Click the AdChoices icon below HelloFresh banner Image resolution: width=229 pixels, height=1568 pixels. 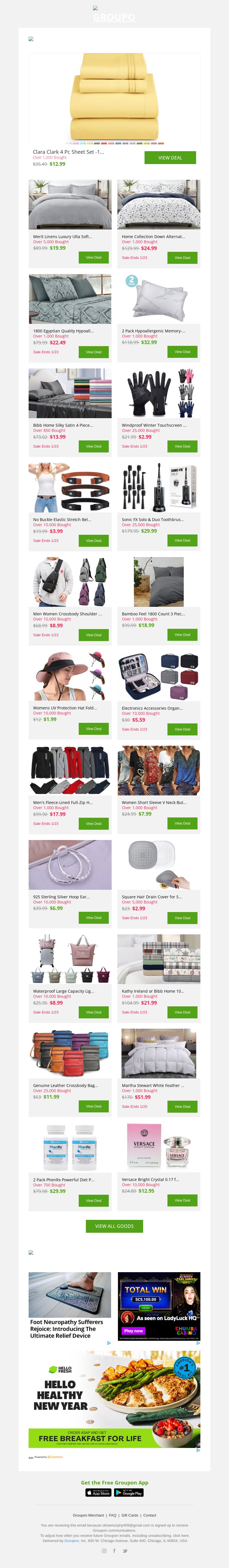tap(198, 1449)
